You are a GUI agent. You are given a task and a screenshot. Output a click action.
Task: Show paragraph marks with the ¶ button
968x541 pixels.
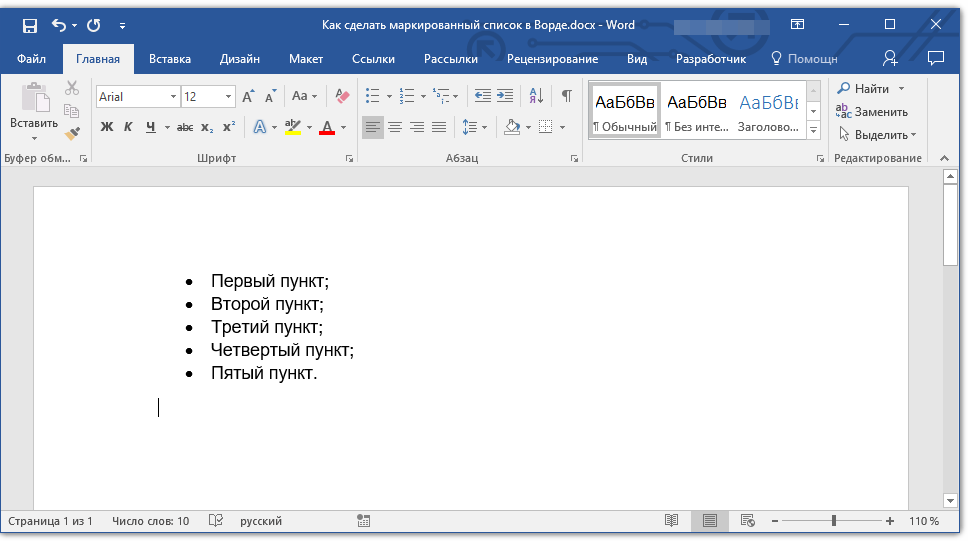(x=567, y=96)
